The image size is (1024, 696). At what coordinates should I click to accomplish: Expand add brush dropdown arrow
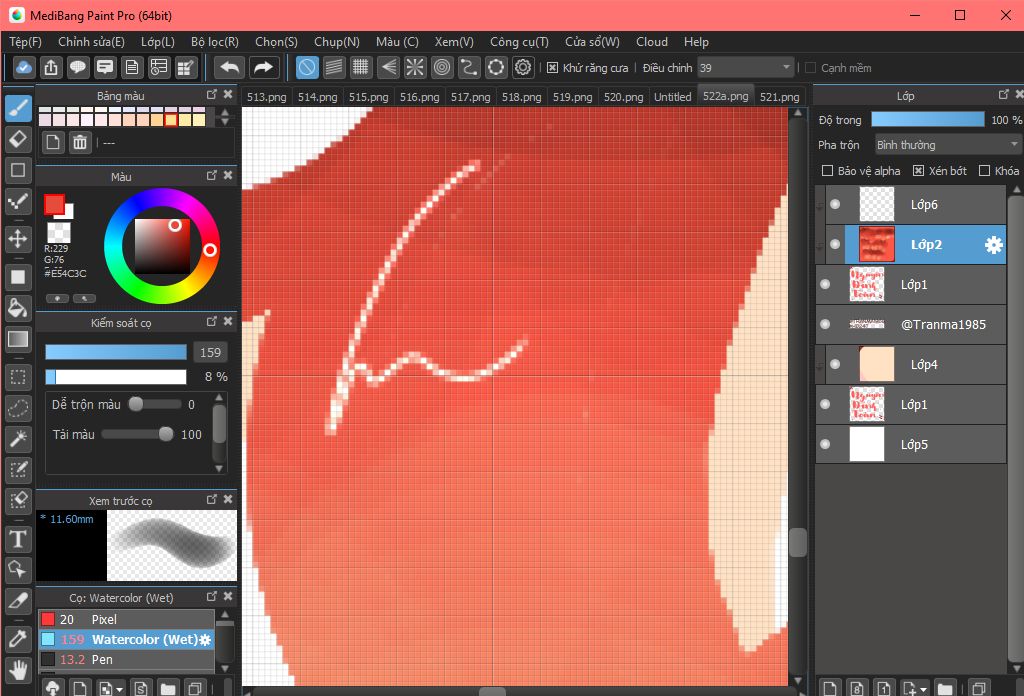tap(120, 689)
